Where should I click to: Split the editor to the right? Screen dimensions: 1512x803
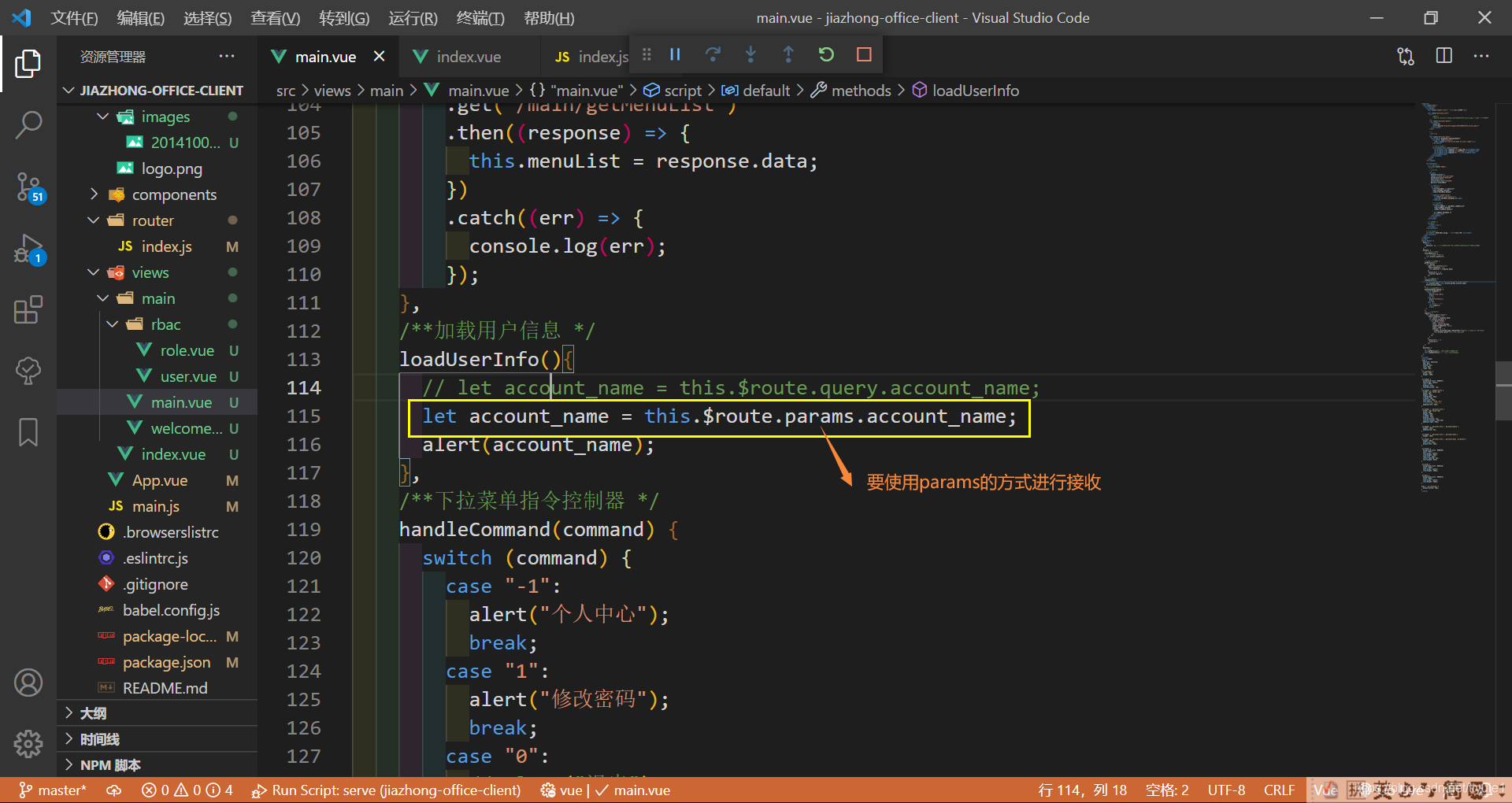[1444, 56]
